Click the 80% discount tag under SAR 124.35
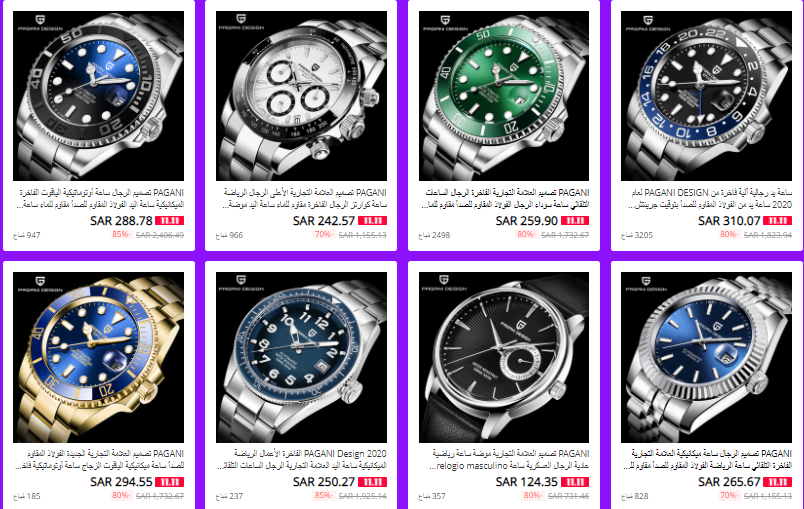804x509 pixels. click(532, 496)
